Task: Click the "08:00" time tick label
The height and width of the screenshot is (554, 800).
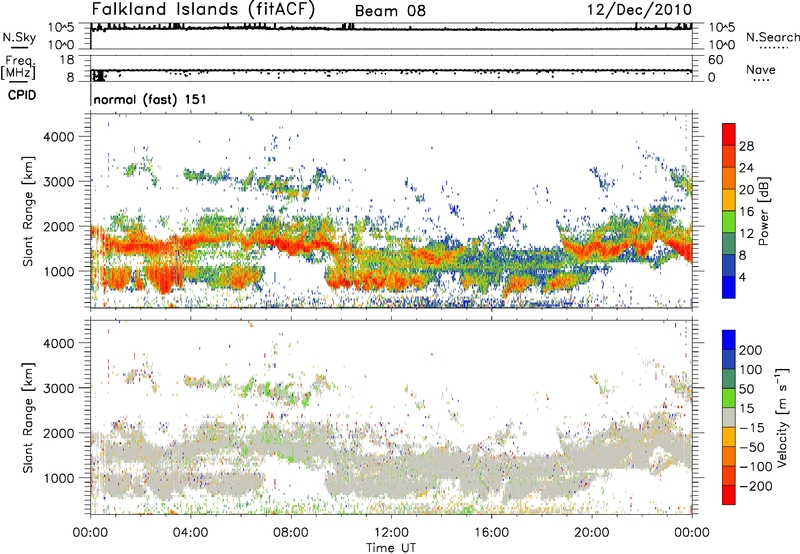Action: pos(291,533)
